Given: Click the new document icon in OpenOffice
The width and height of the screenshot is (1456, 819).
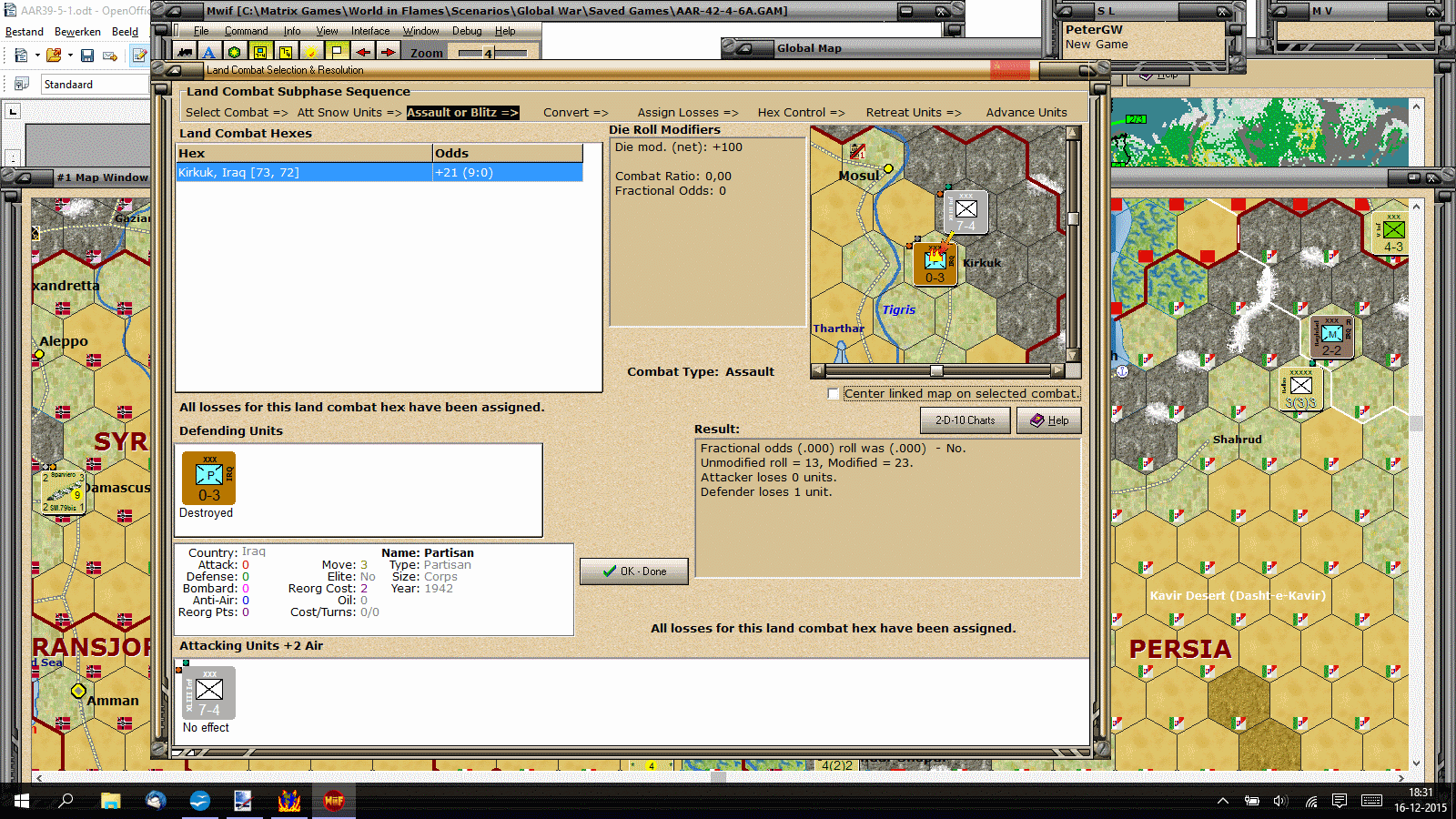Looking at the screenshot, I should coord(20,56).
